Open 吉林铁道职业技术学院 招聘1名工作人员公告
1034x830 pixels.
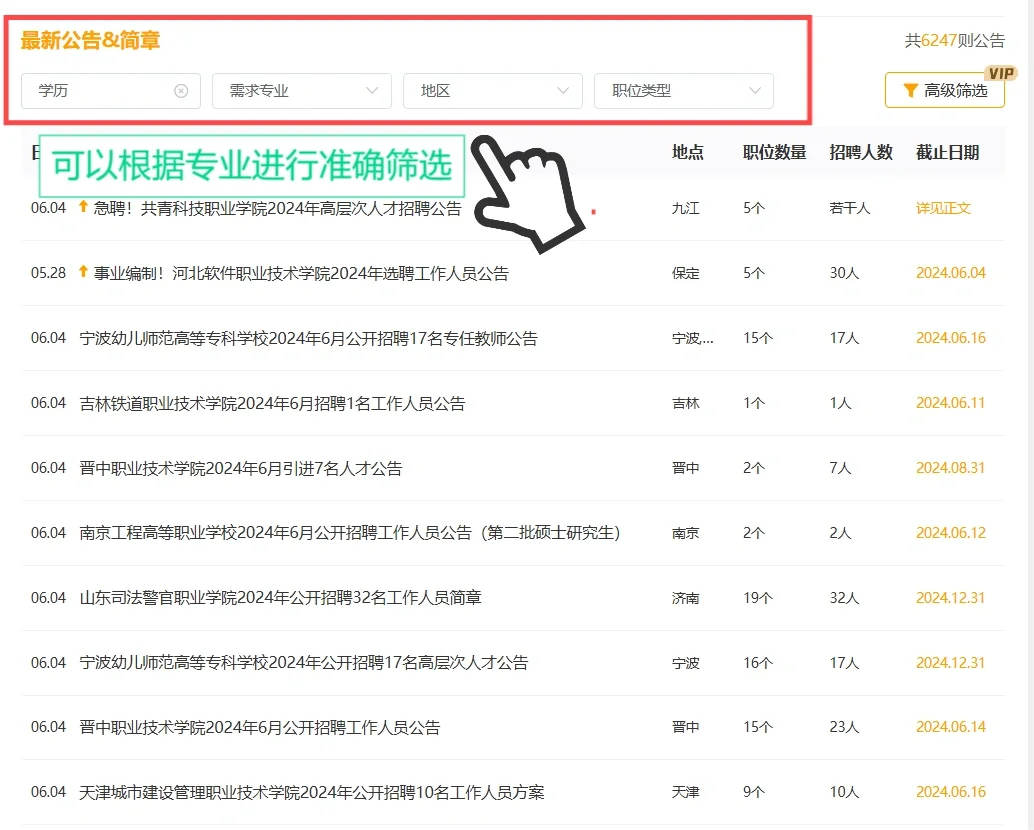[x=272, y=403]
